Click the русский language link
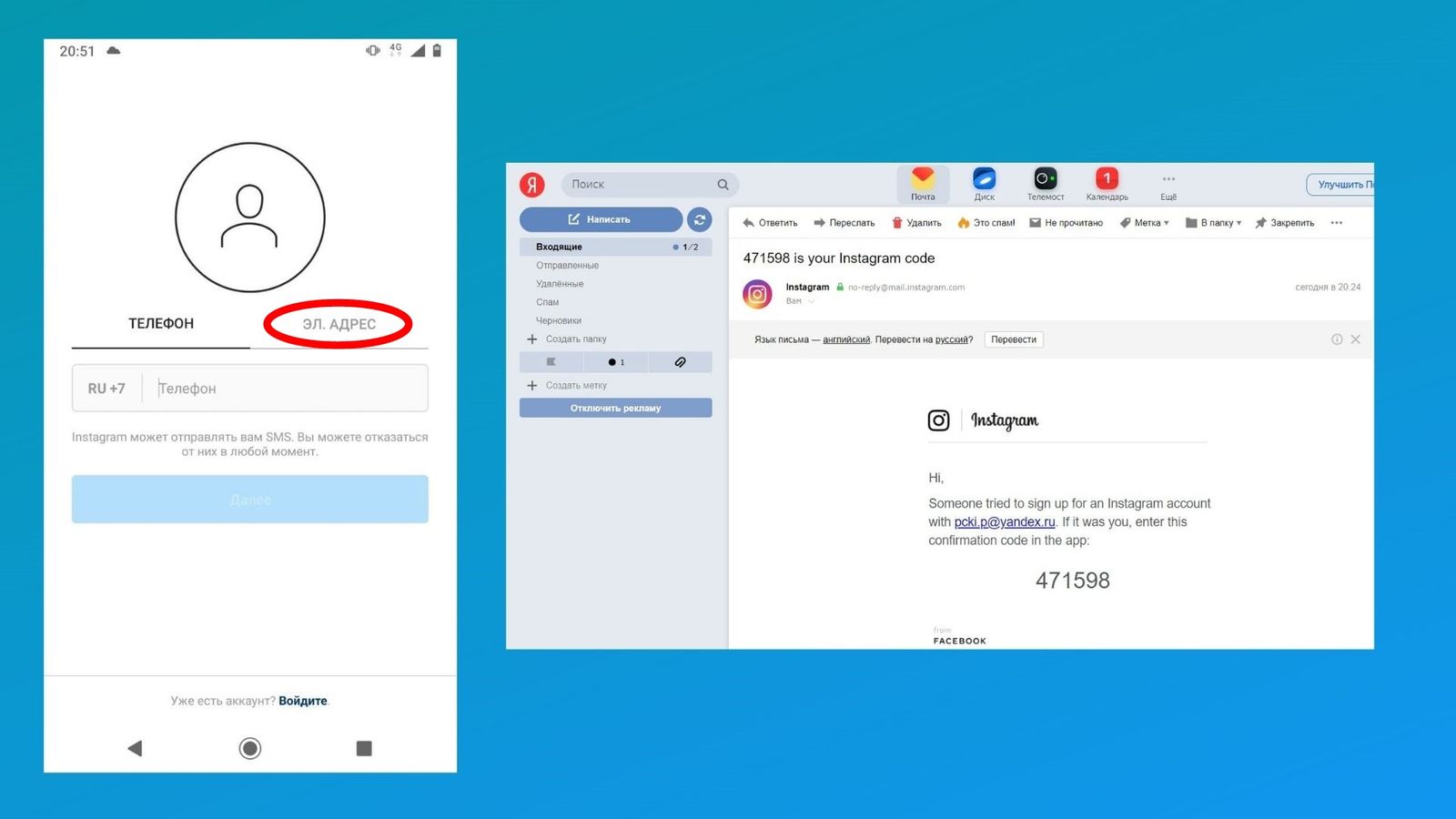Viewport: 1456px width, 819px height. point(951,339)
